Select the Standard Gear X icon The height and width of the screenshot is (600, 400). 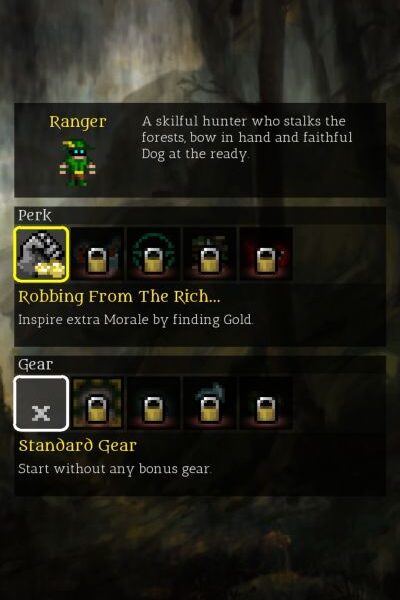click(x=41, y=403)
